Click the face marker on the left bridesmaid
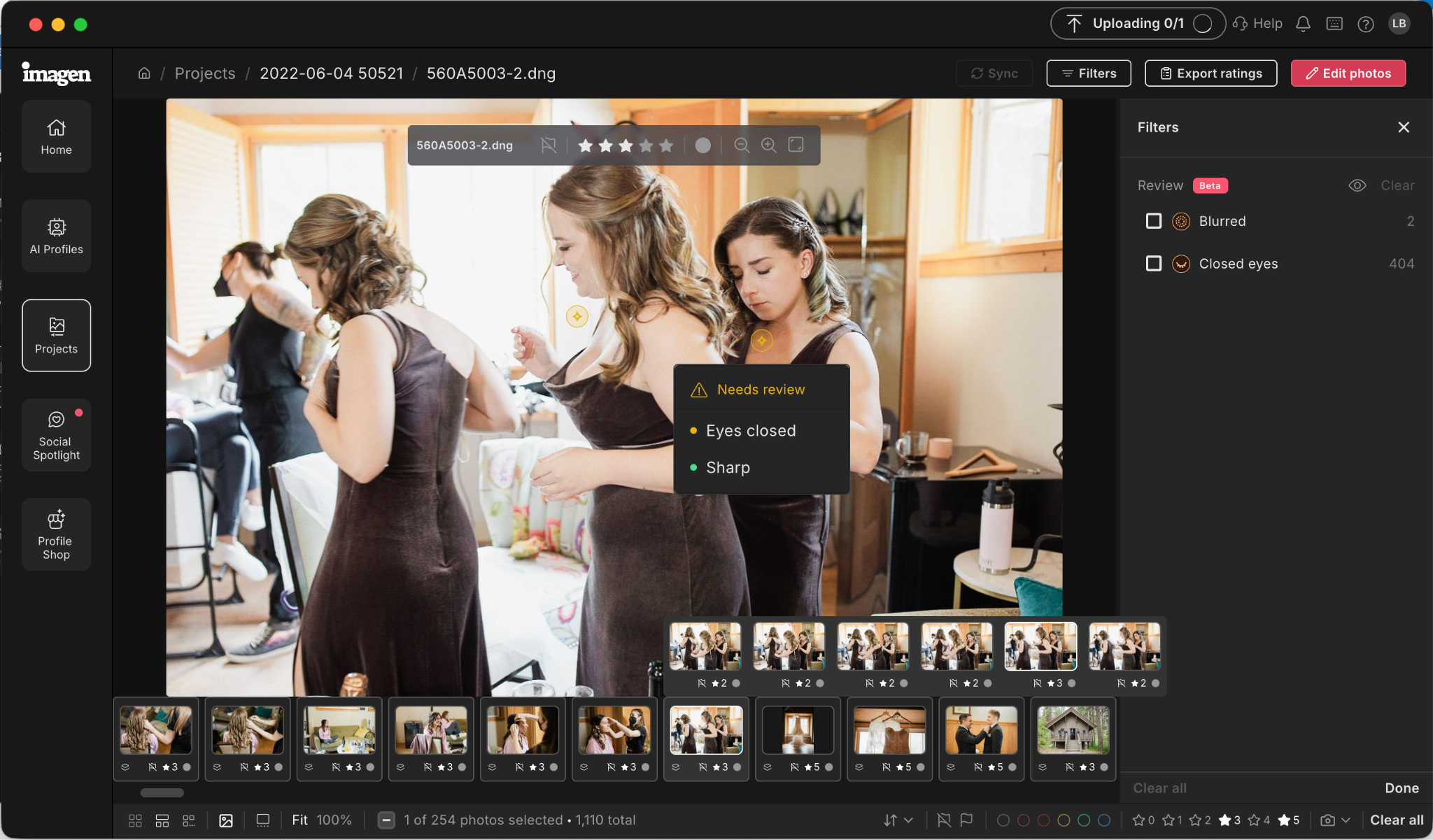Screen dimensions: 1433x840 577,317
